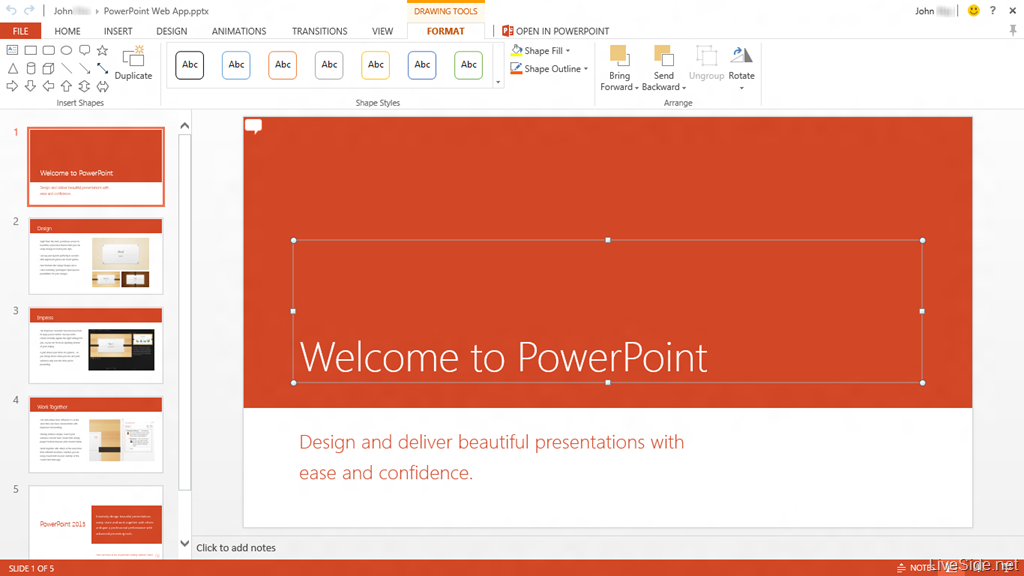Choose the up-down block arrow
The height and width of the screenshot is (576, 1024).
[84, 86]
